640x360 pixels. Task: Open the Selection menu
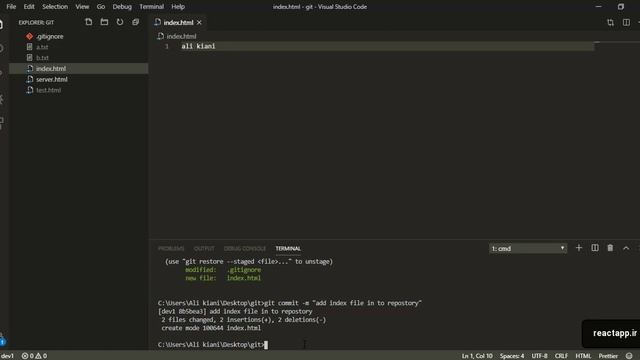coord(55,7)
